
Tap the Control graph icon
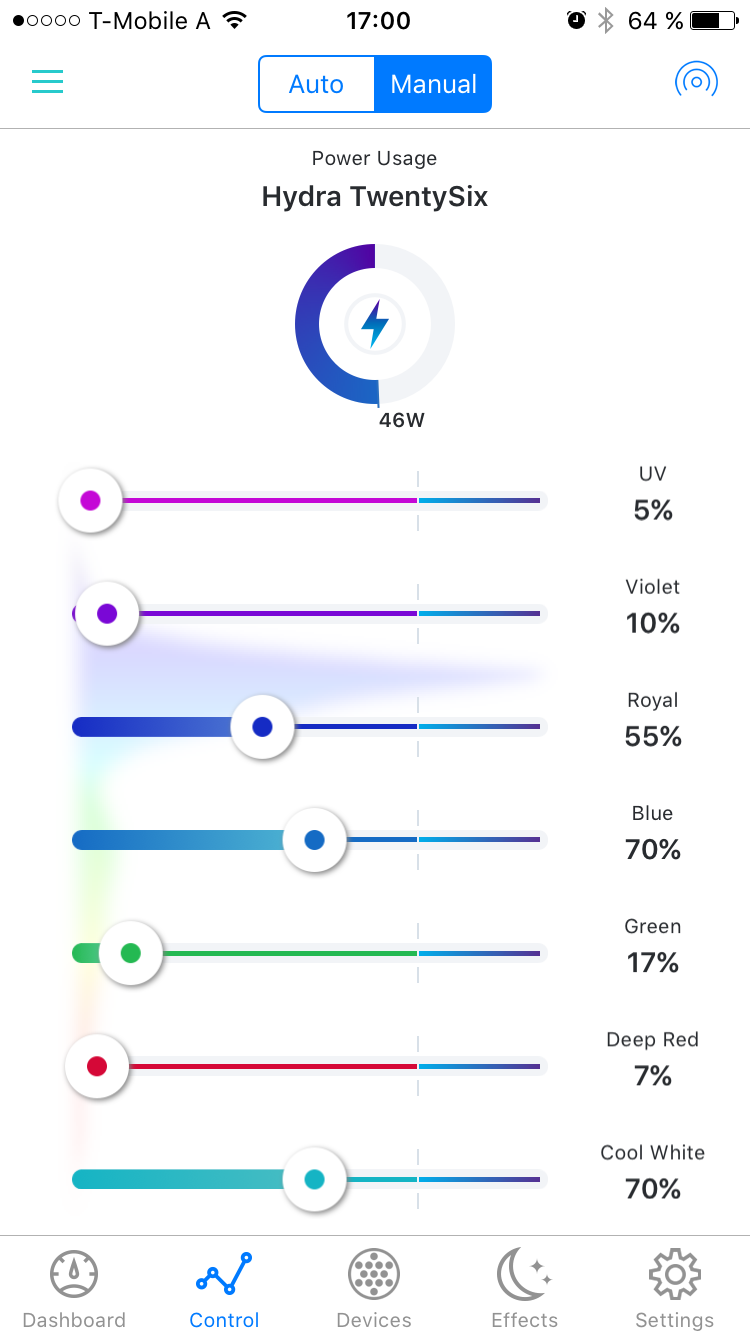click(224, 1274)
